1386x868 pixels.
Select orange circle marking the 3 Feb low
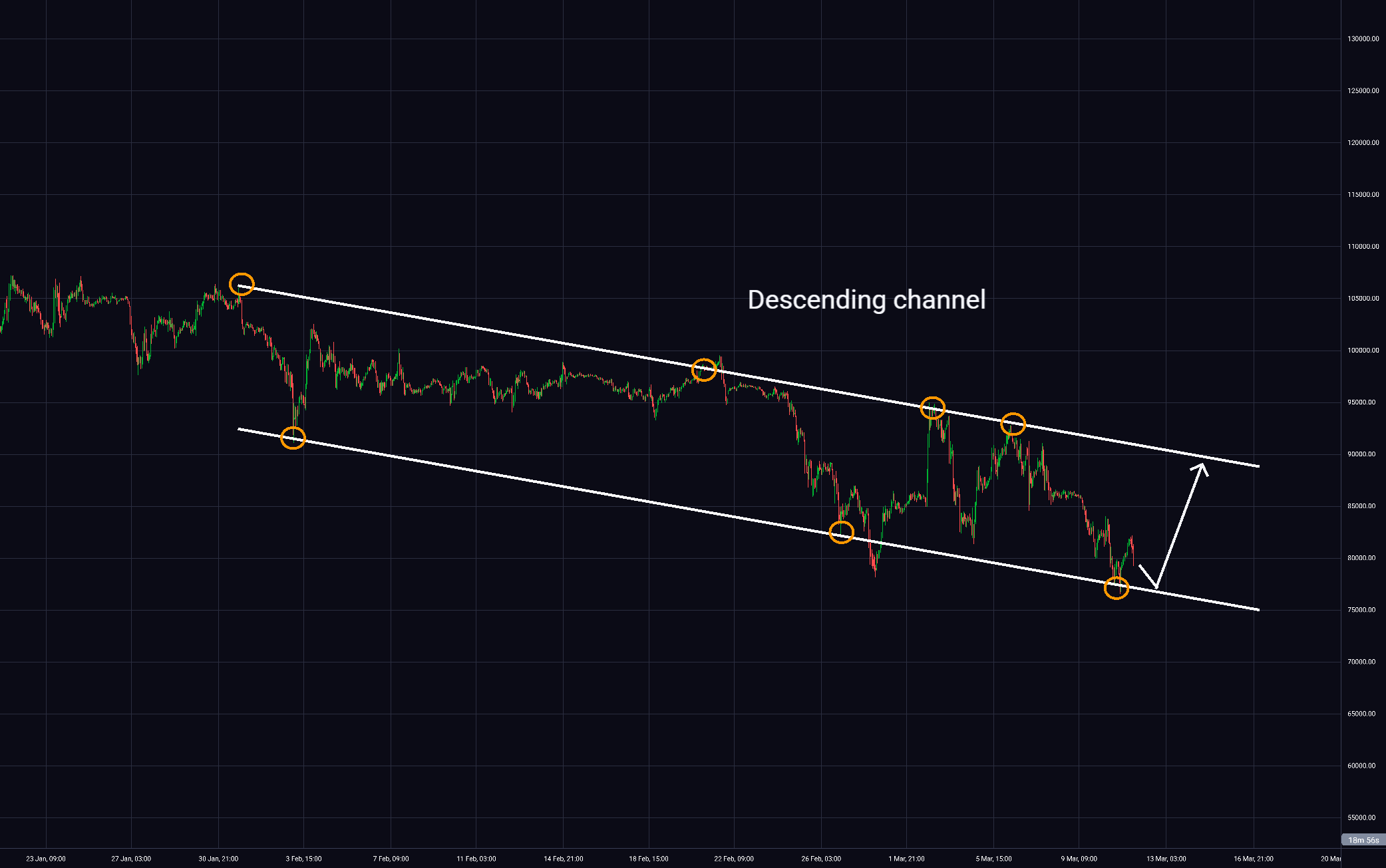(293, 437)
